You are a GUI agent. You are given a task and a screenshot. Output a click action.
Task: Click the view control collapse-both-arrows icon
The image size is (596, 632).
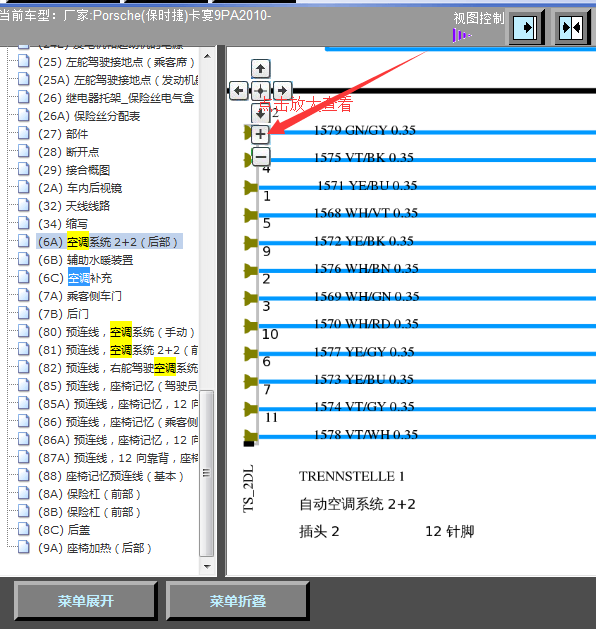coord(572,27)
